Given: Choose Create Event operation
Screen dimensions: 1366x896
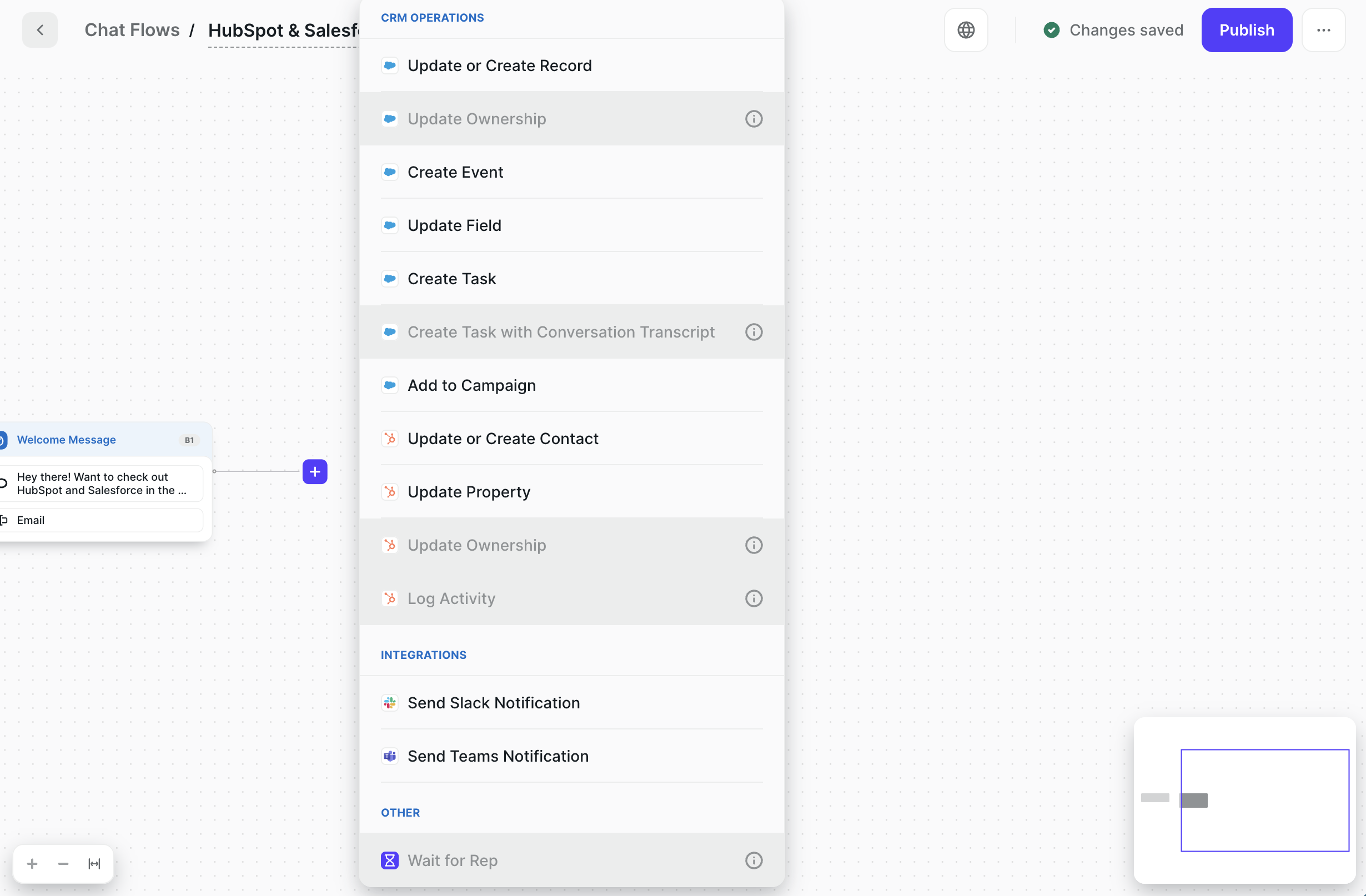Looking at the screenshot, I should click(571, 172).
